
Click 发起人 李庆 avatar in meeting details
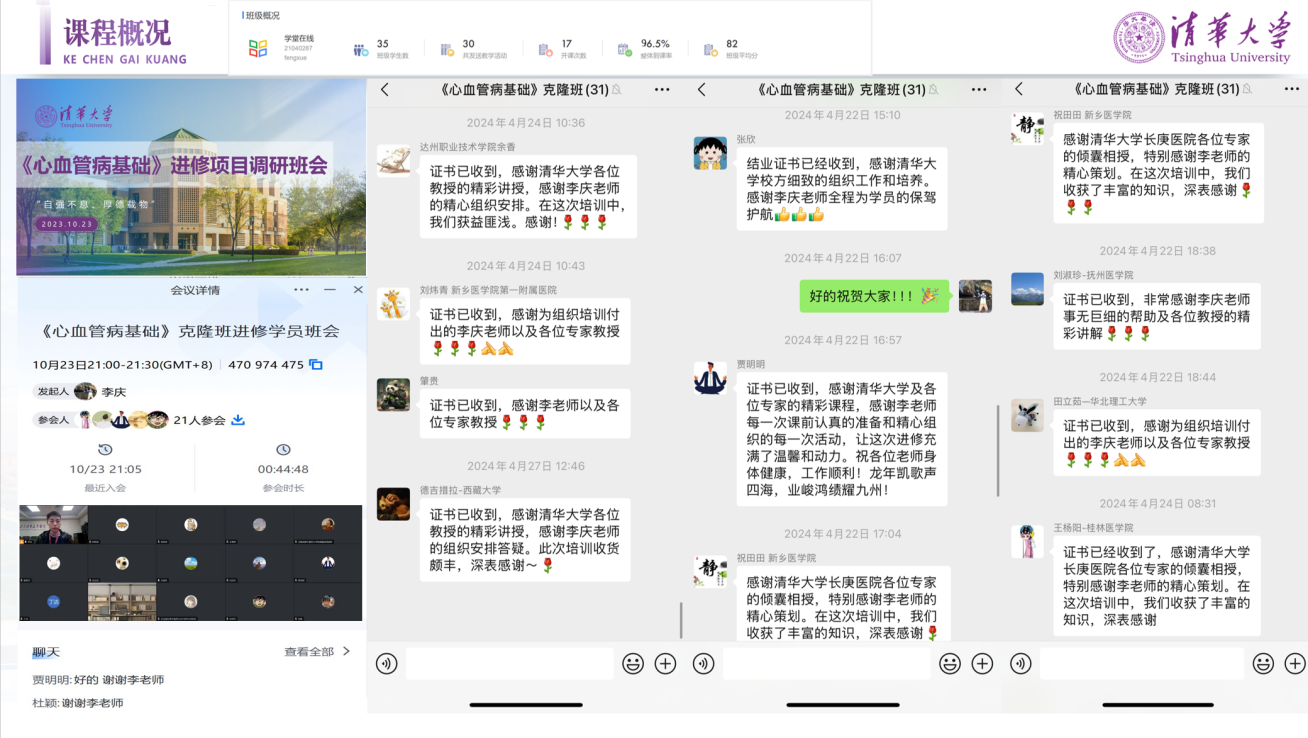(84, 392)
